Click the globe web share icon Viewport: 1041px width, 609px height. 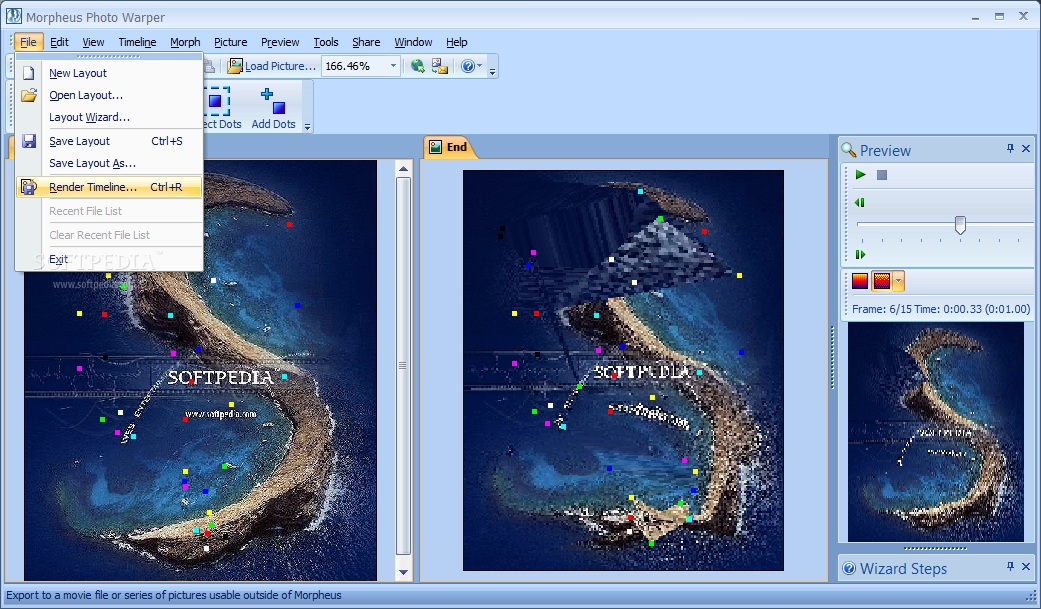click(417, 66)
